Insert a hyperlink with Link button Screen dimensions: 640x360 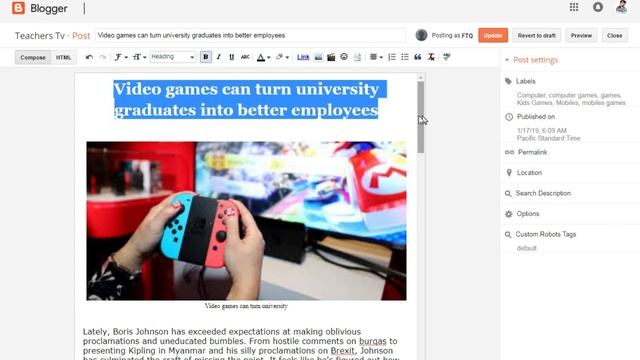pos(303,57)
